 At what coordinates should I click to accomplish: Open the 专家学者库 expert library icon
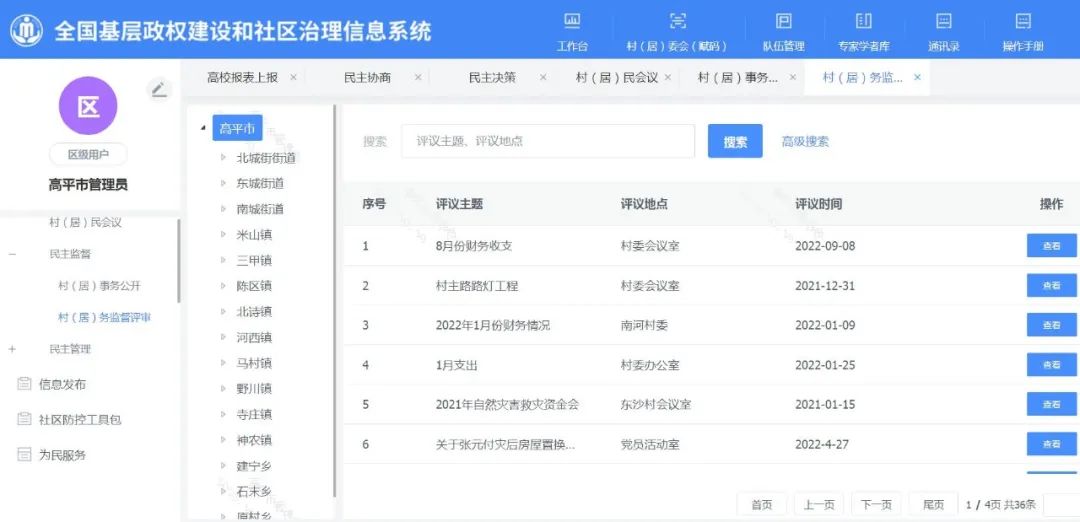[x=863, y=21]
